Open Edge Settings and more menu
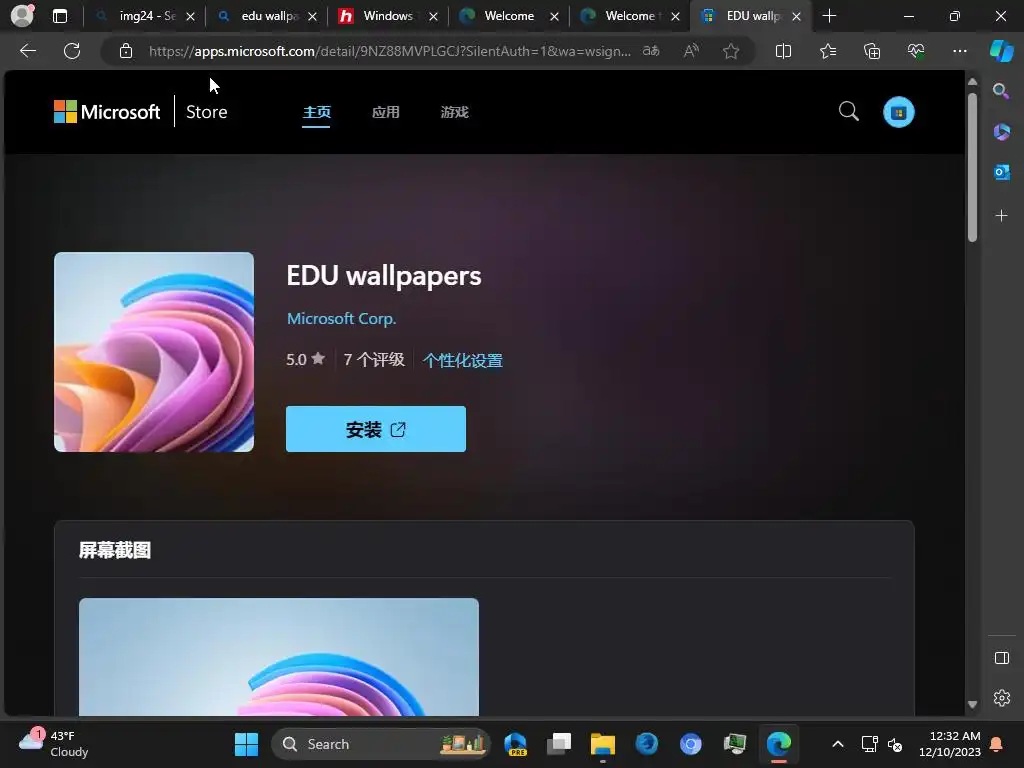Image resolution: width=1024 pixels, height=768 pixels. (959, 51)
